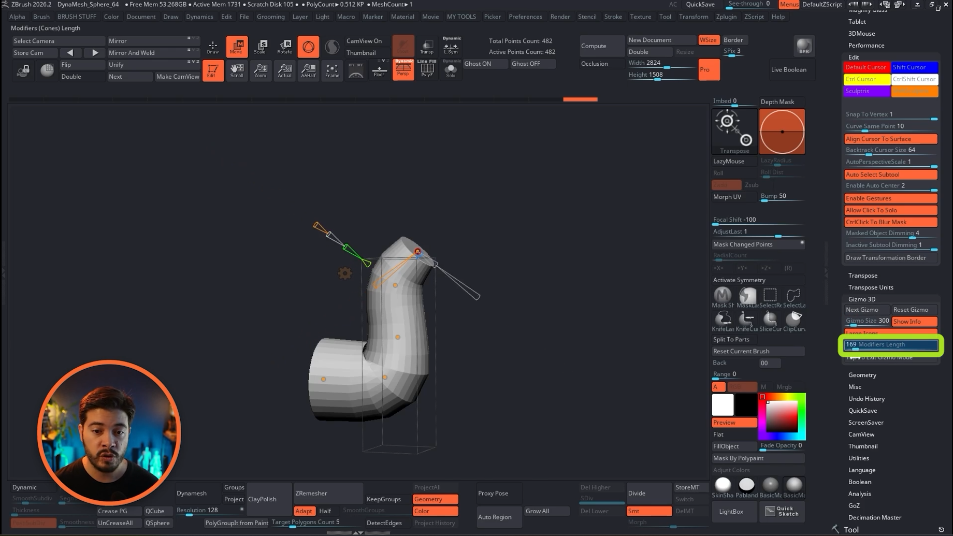
Task: Toggle Enable Gestures option
Action: 890,198
